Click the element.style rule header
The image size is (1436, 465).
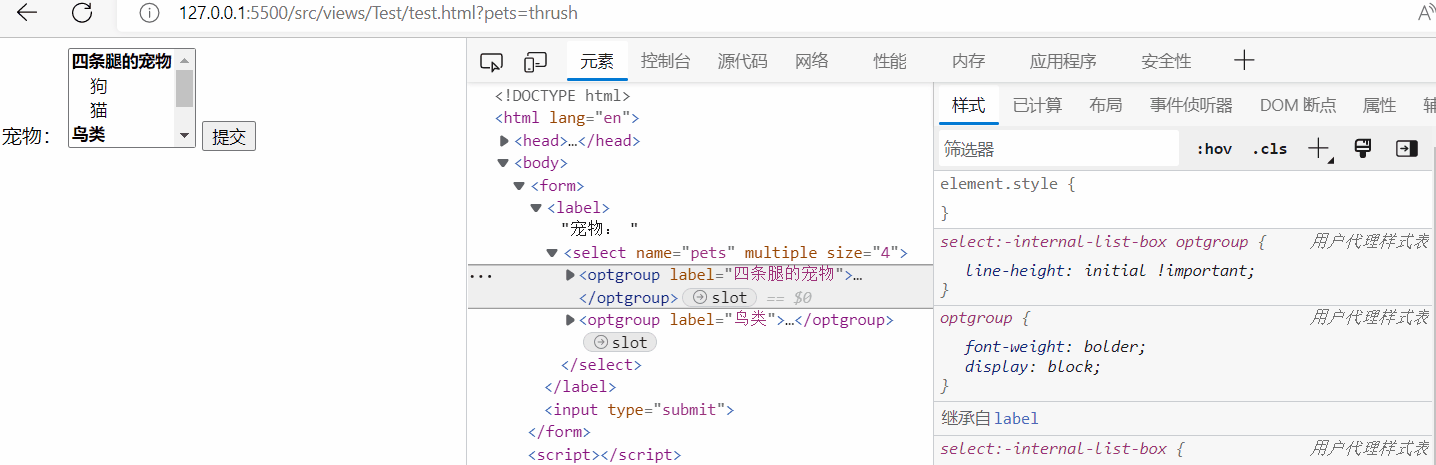coord(1007,184)
